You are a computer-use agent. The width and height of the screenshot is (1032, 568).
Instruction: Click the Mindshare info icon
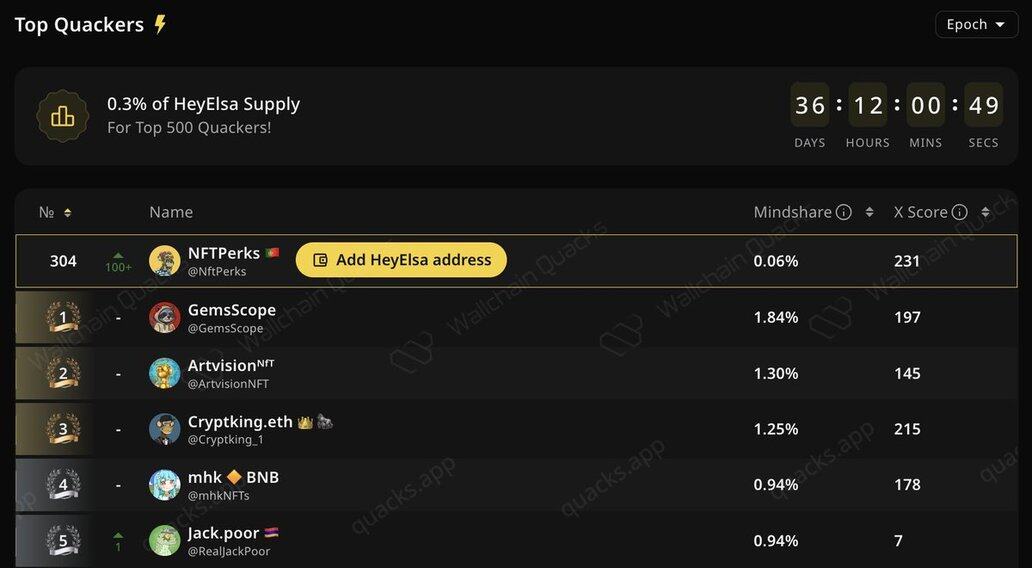(844, 212)
